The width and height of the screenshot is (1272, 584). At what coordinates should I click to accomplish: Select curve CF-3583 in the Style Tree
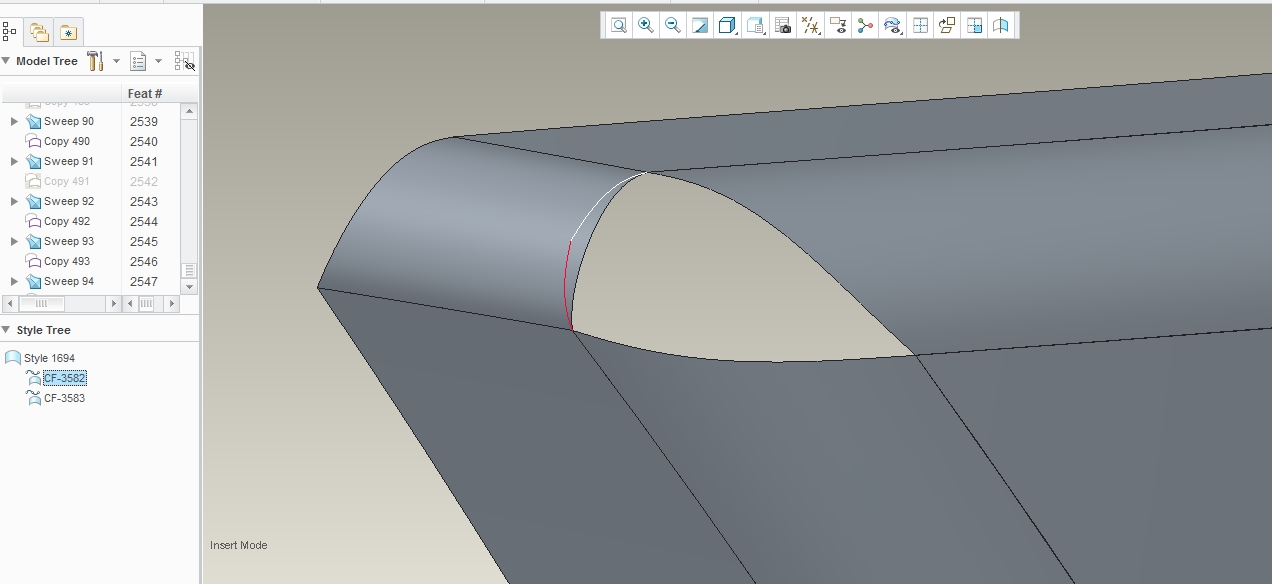pos(64,398)
